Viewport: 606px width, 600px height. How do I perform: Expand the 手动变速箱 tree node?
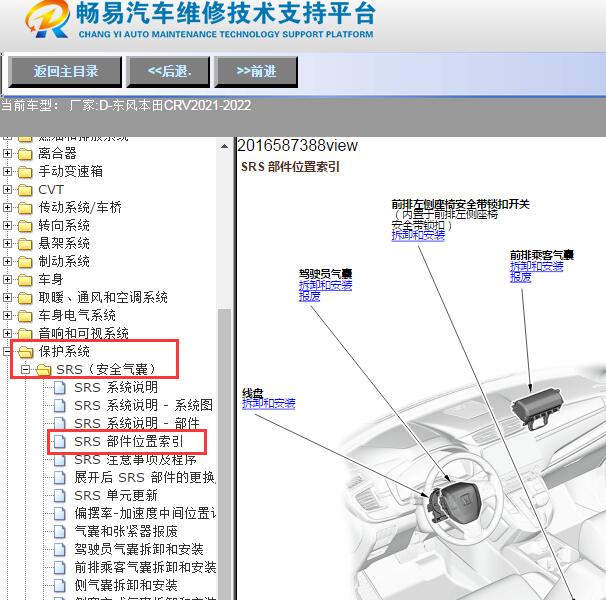pos(7,171)
